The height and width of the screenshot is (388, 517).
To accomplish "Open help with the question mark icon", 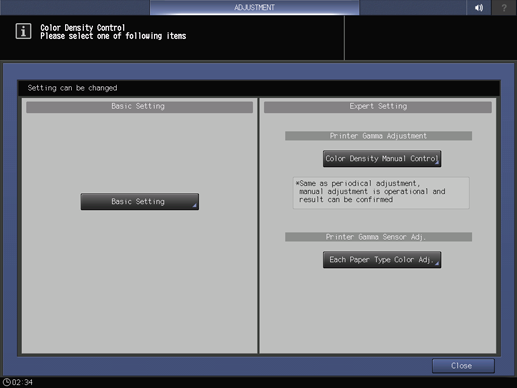I will (504, 7).
